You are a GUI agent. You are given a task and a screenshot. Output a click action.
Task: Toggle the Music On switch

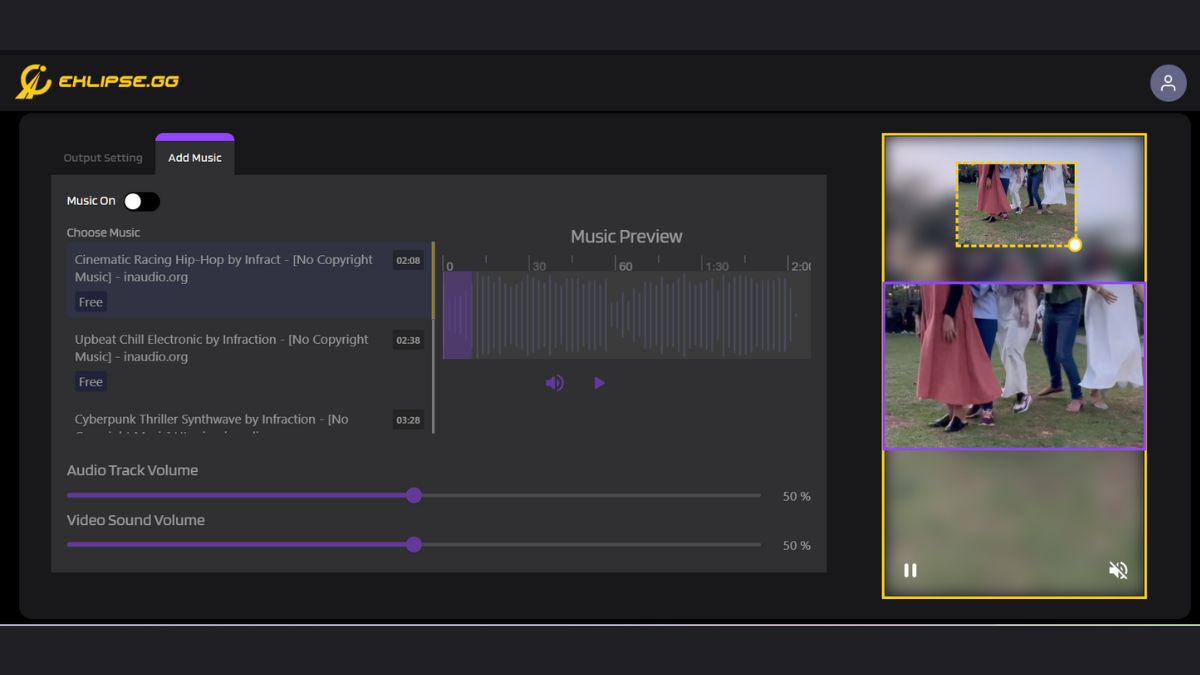(x=141, y=201)
